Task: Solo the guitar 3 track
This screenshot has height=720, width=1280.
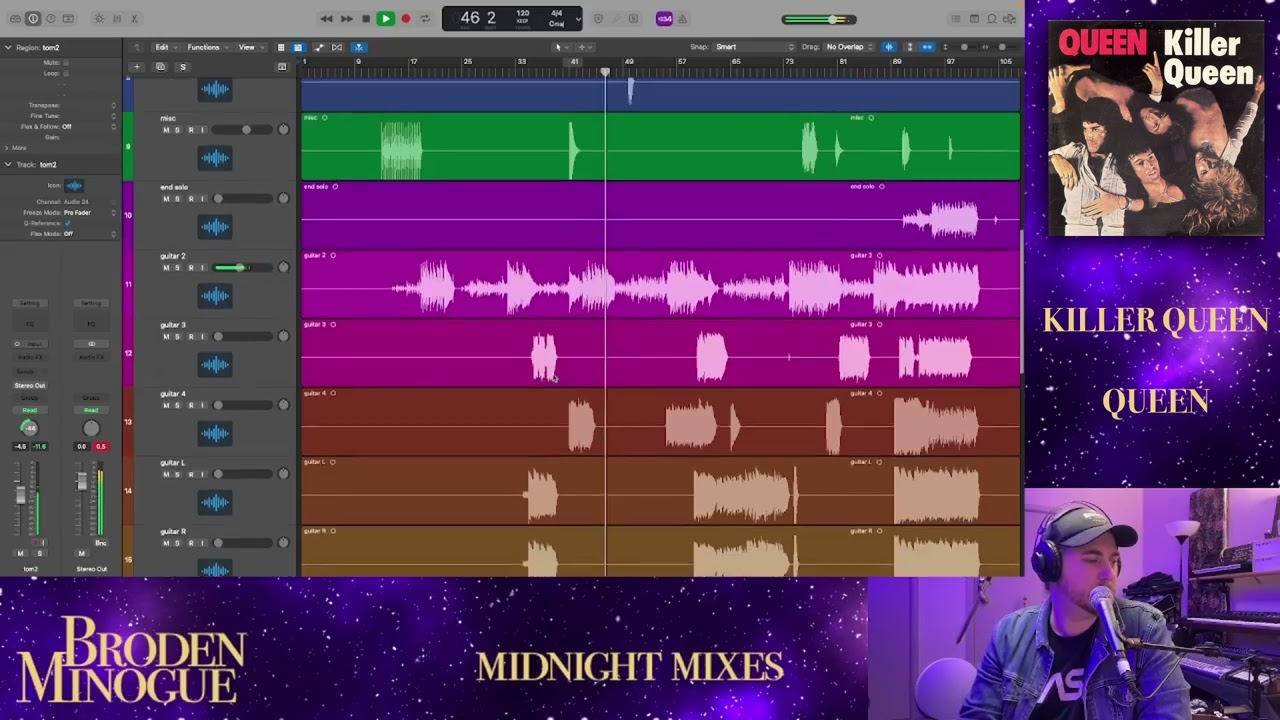Action: click(x=177, y=336)
